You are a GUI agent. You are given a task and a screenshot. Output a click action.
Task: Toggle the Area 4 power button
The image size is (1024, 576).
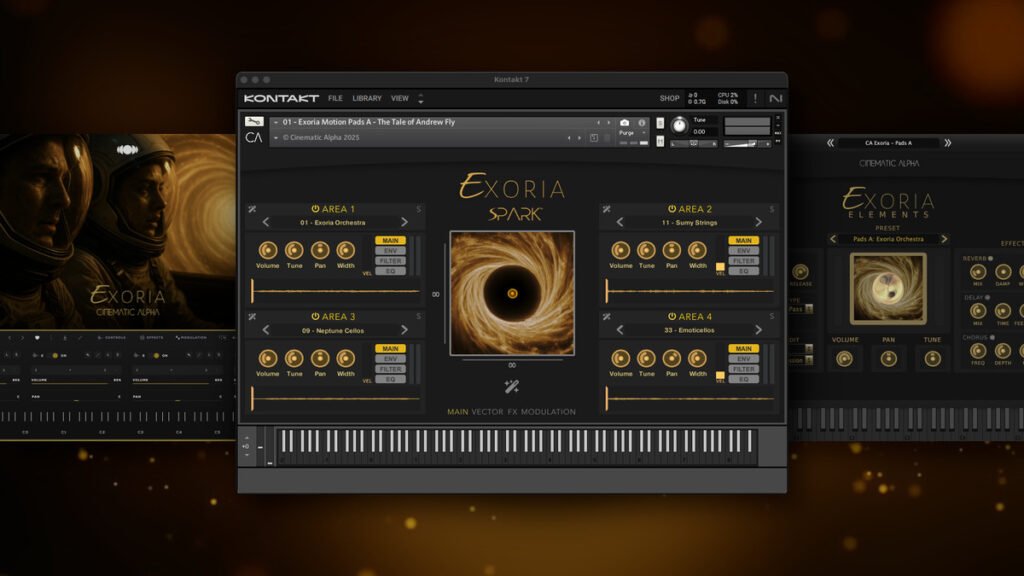click(x=671, y=317)
